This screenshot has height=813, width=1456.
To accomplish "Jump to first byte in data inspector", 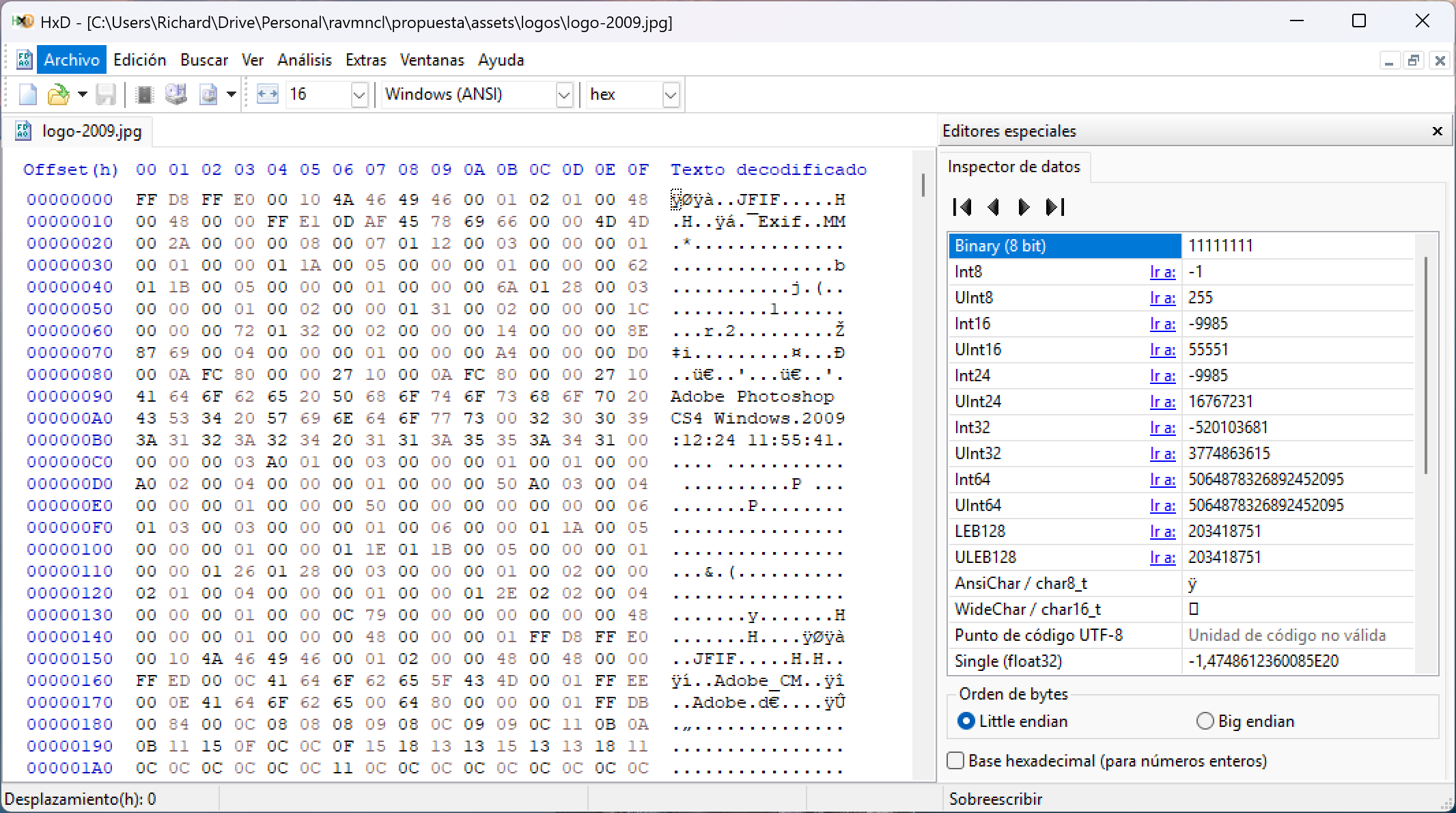I will click(962, 207).
